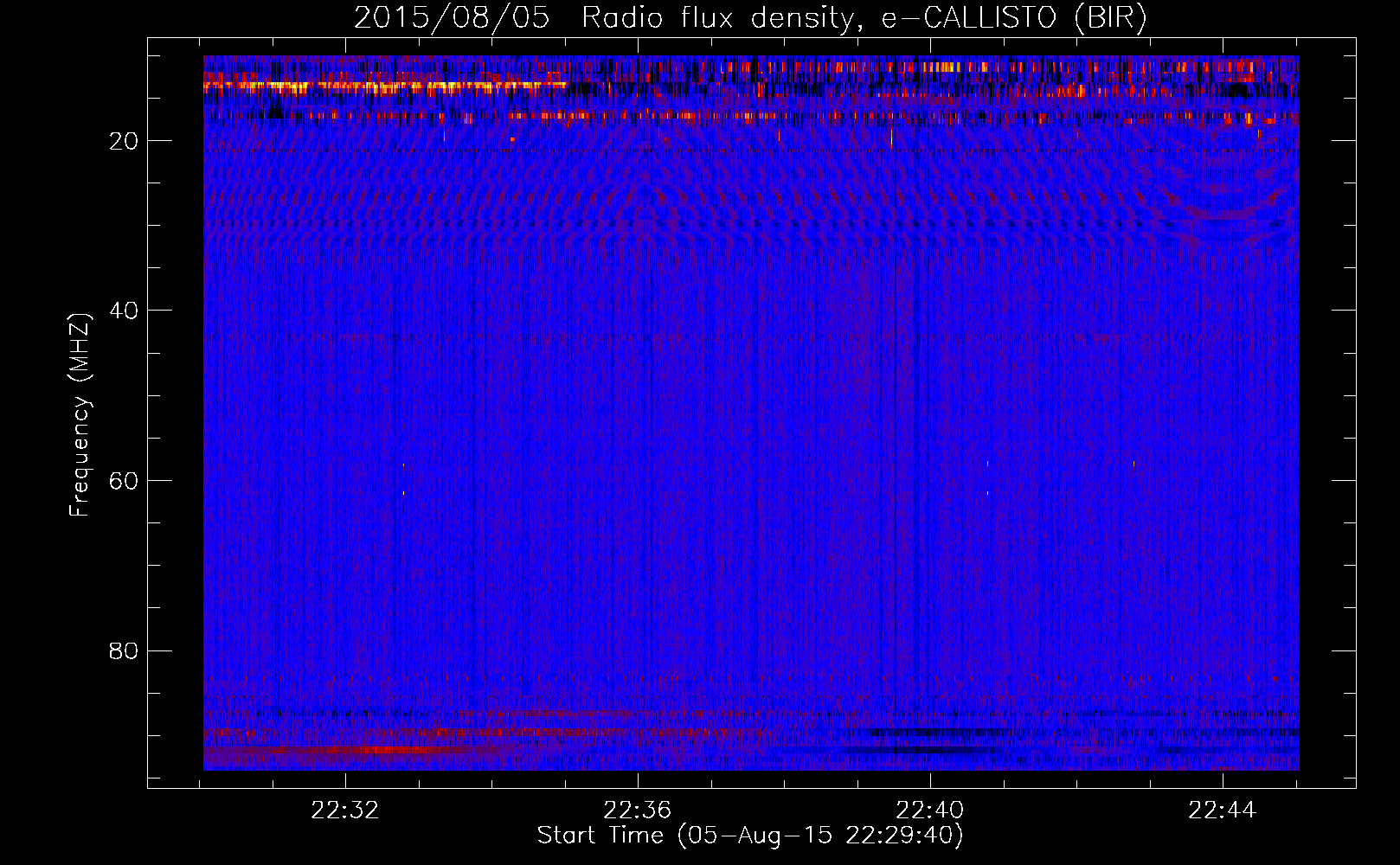The height and width of the screenshot is (865, 1400).
Task: Click the "Frequency (MHZ)" y-axis label
Action: [x=80, y=414]
